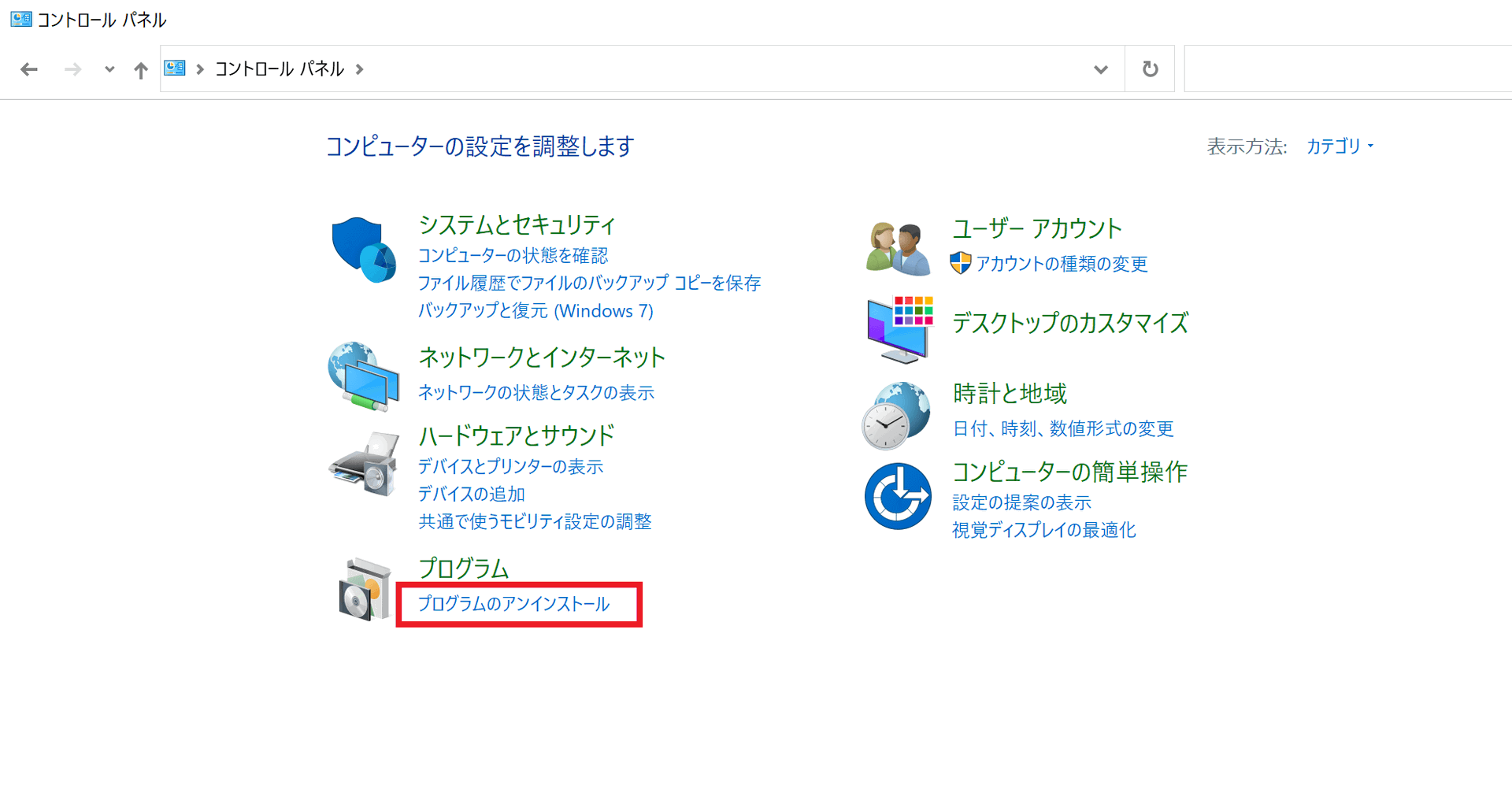Click the User Accounts people icon
Image resolution: width=1512 pixels, height=789 pixels.
pyautogui.click(x=898, y=248)
